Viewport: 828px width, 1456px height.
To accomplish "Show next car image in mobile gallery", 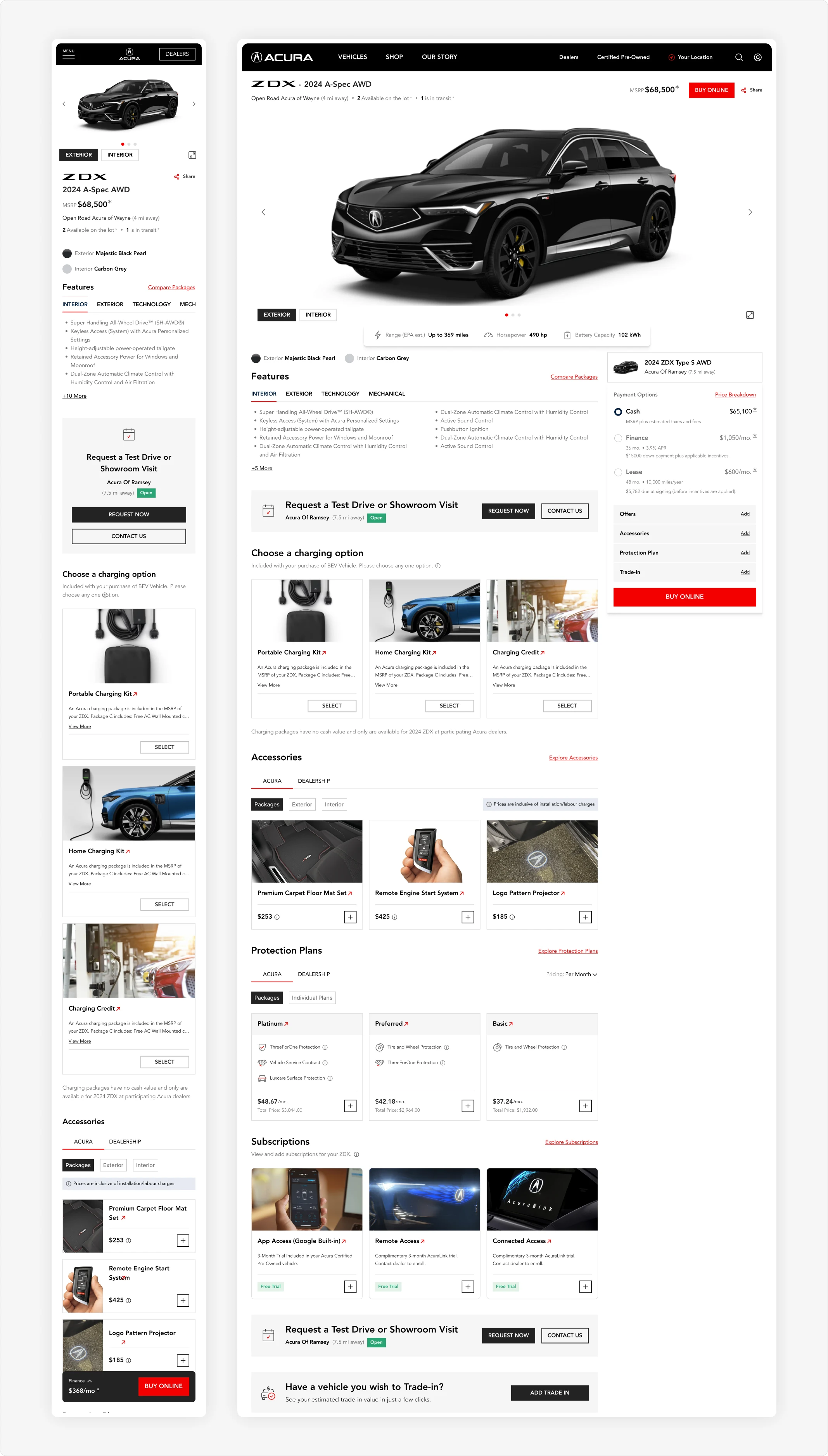I will tap(194, 104).
